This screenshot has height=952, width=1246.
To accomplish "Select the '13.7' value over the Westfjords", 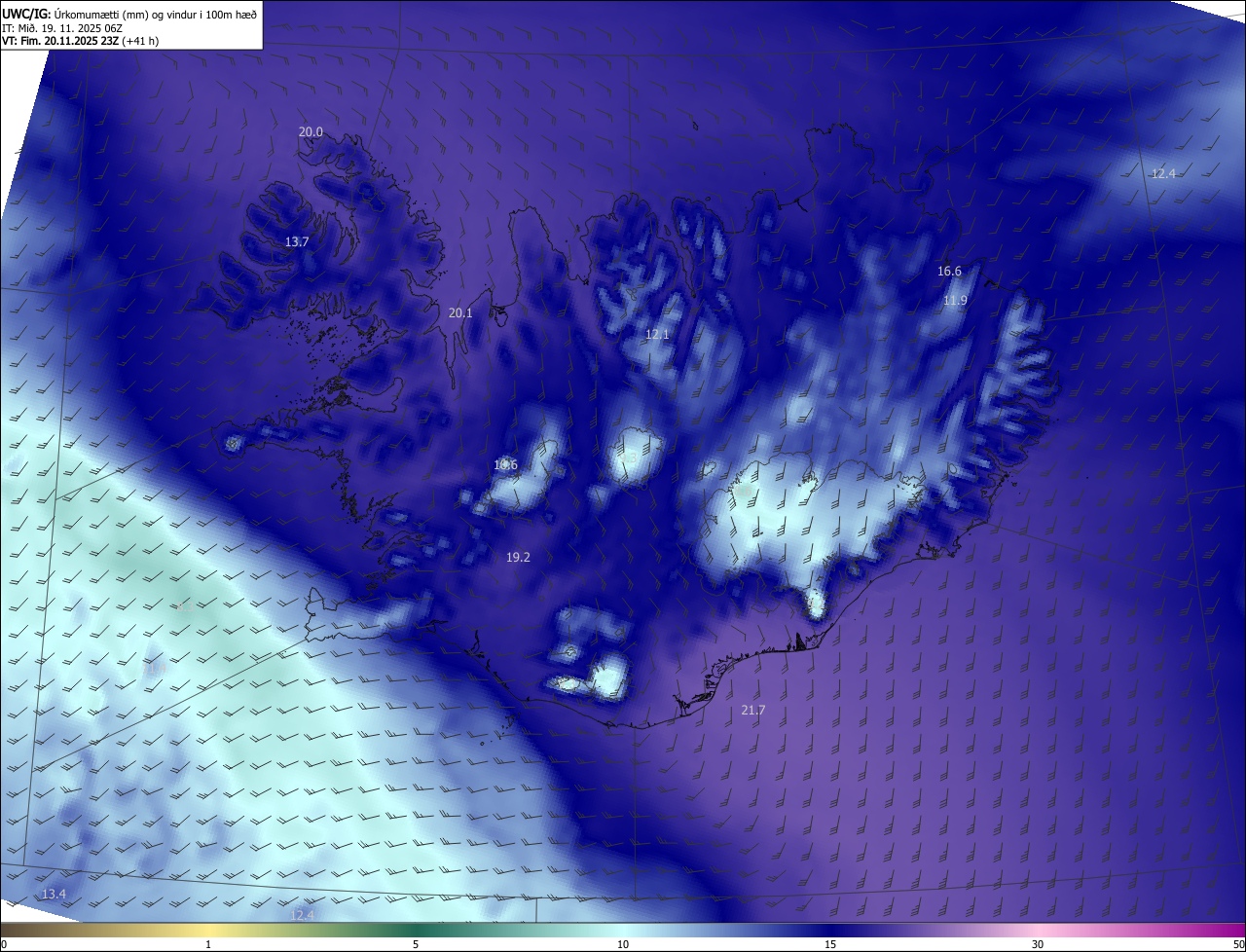I will 297,241.
